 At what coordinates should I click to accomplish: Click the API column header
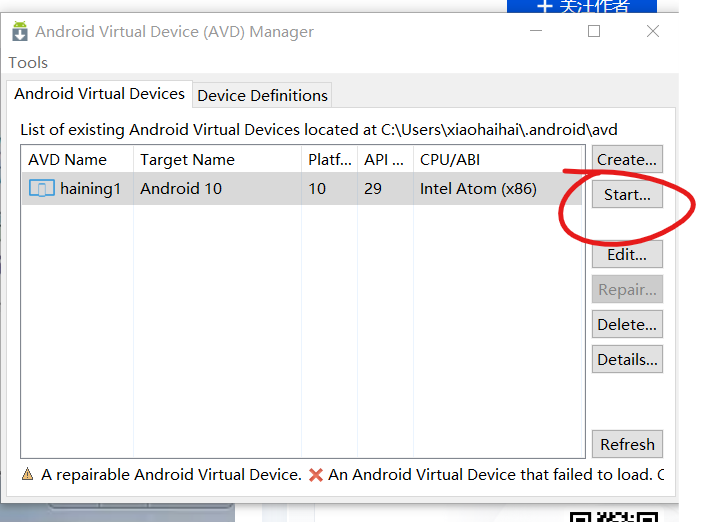(x=376, y=159)
